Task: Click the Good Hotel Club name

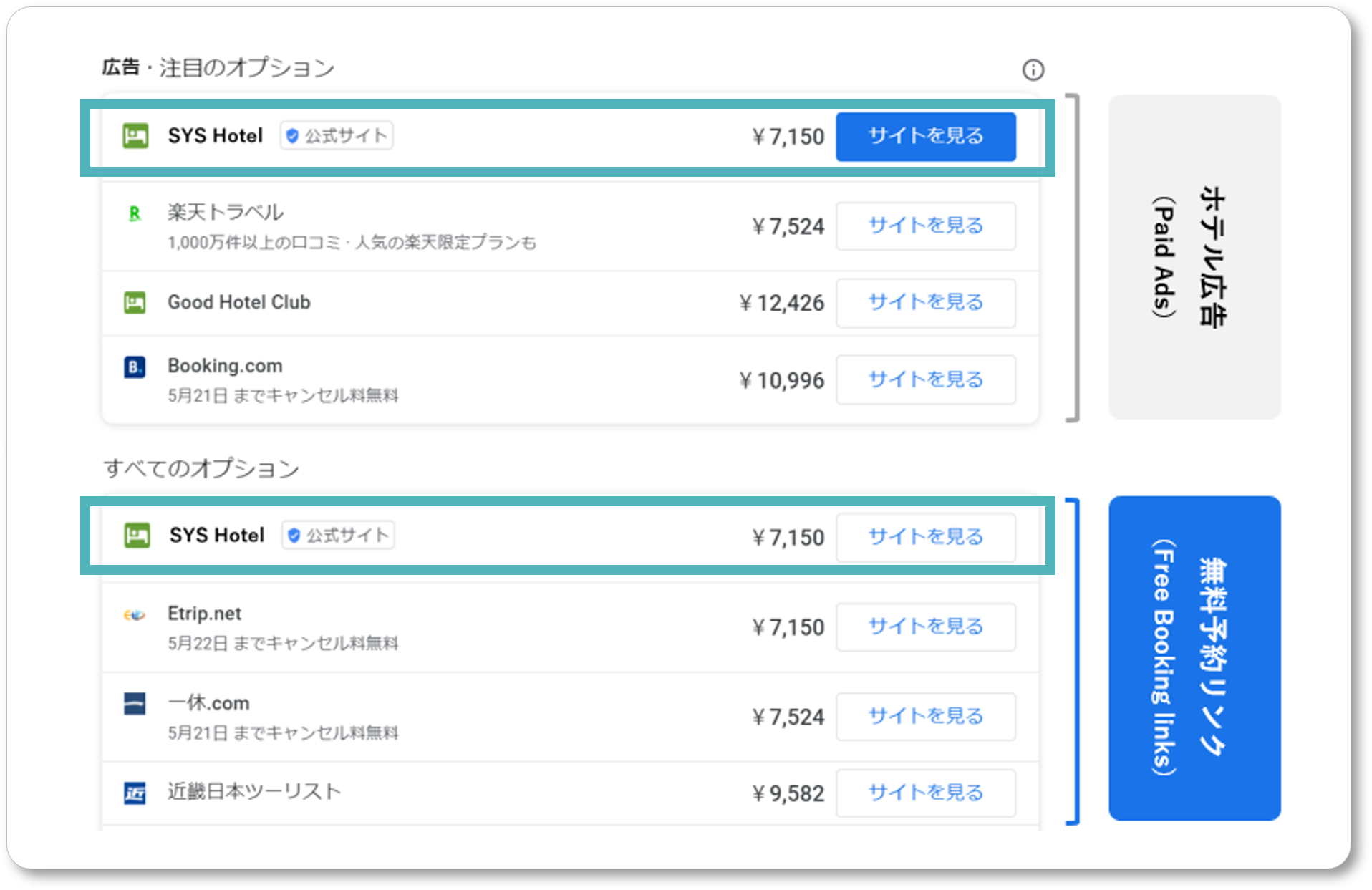Action: (x=239, y=302)
